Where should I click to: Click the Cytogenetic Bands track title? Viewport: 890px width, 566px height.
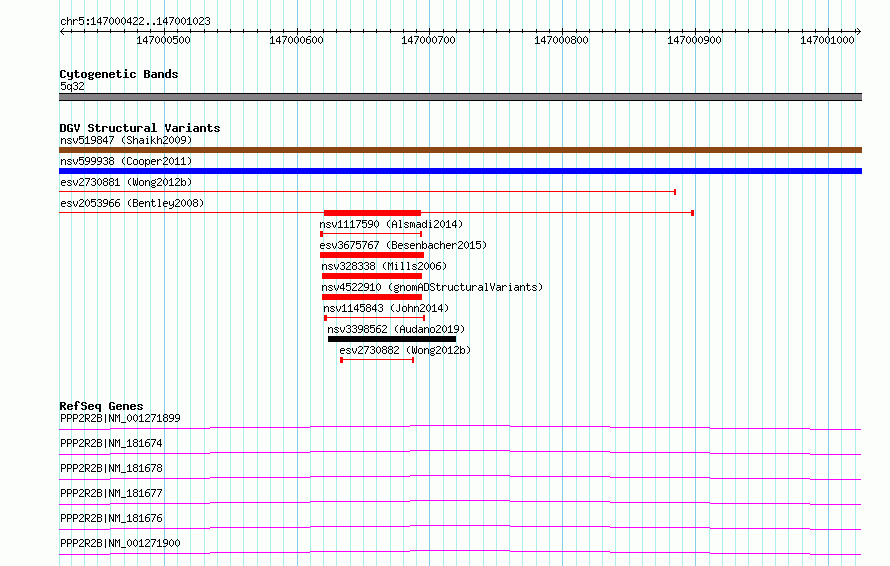click(x=119, y=74)
